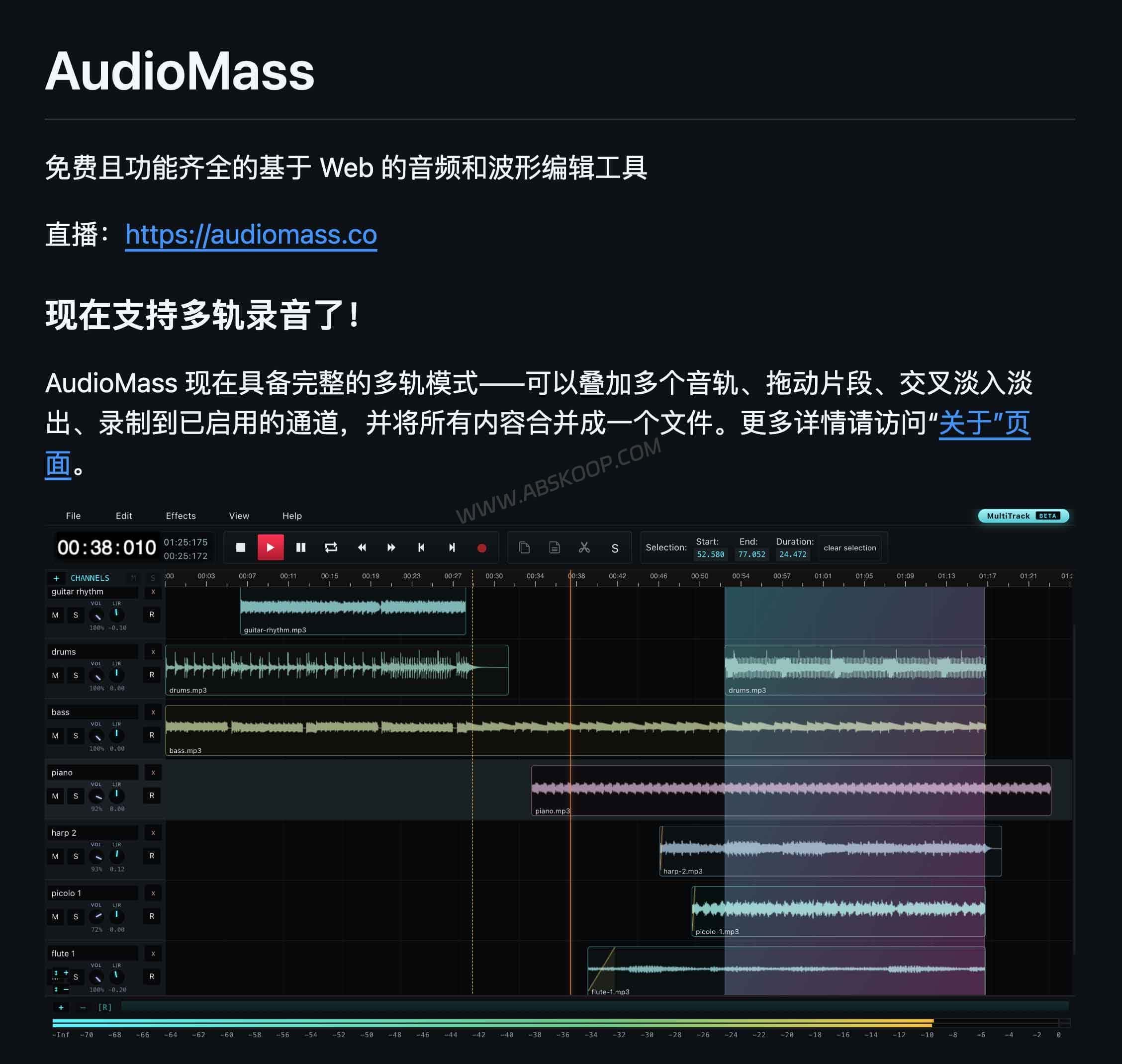The height and width of the screenshot is (1064, 1122).
Task: Select the guitar-rhythm.mp3 clip
Action: coord(353,611)
